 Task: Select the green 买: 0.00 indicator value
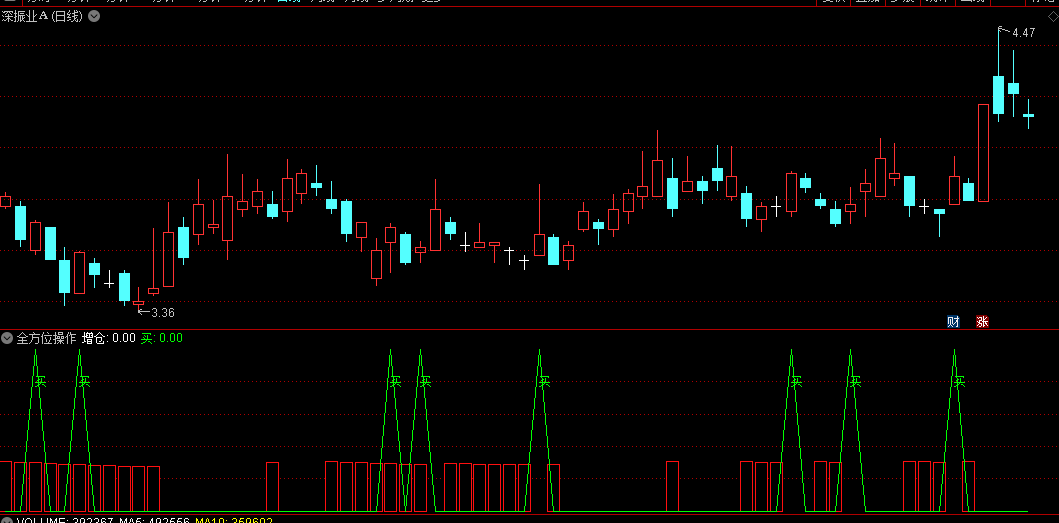coord(161,338)
